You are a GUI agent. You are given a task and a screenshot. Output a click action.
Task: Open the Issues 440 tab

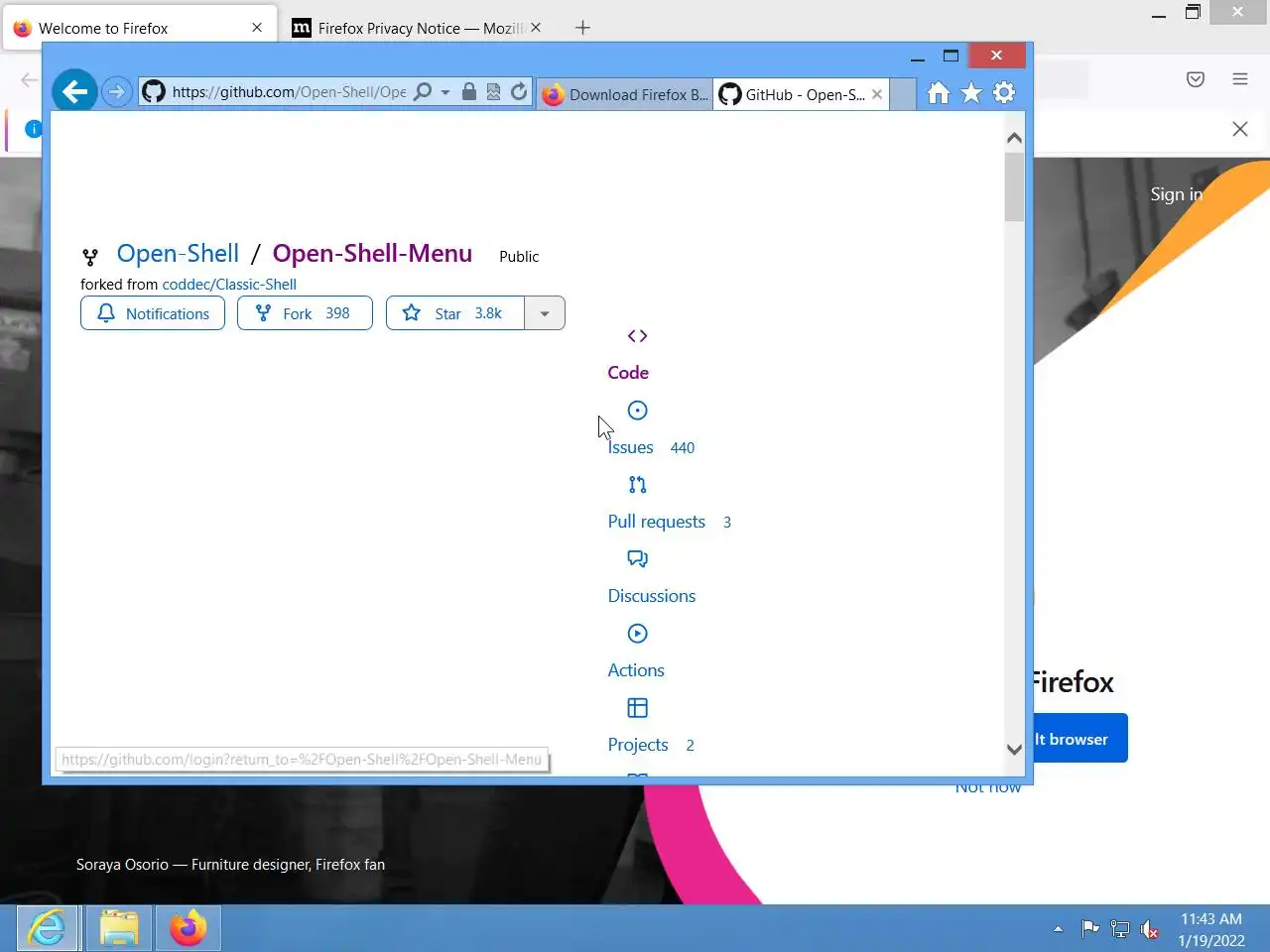[x=651, y=447]
